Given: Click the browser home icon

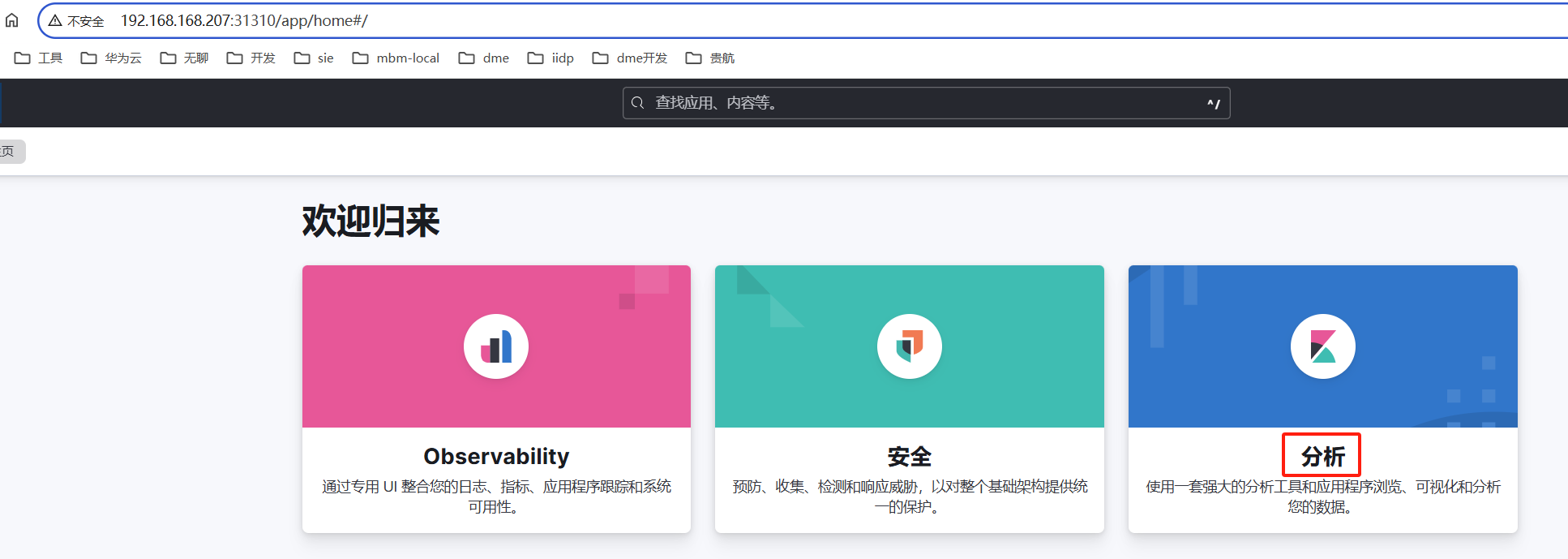Looking at the screenshot, I should coord(12,20).
